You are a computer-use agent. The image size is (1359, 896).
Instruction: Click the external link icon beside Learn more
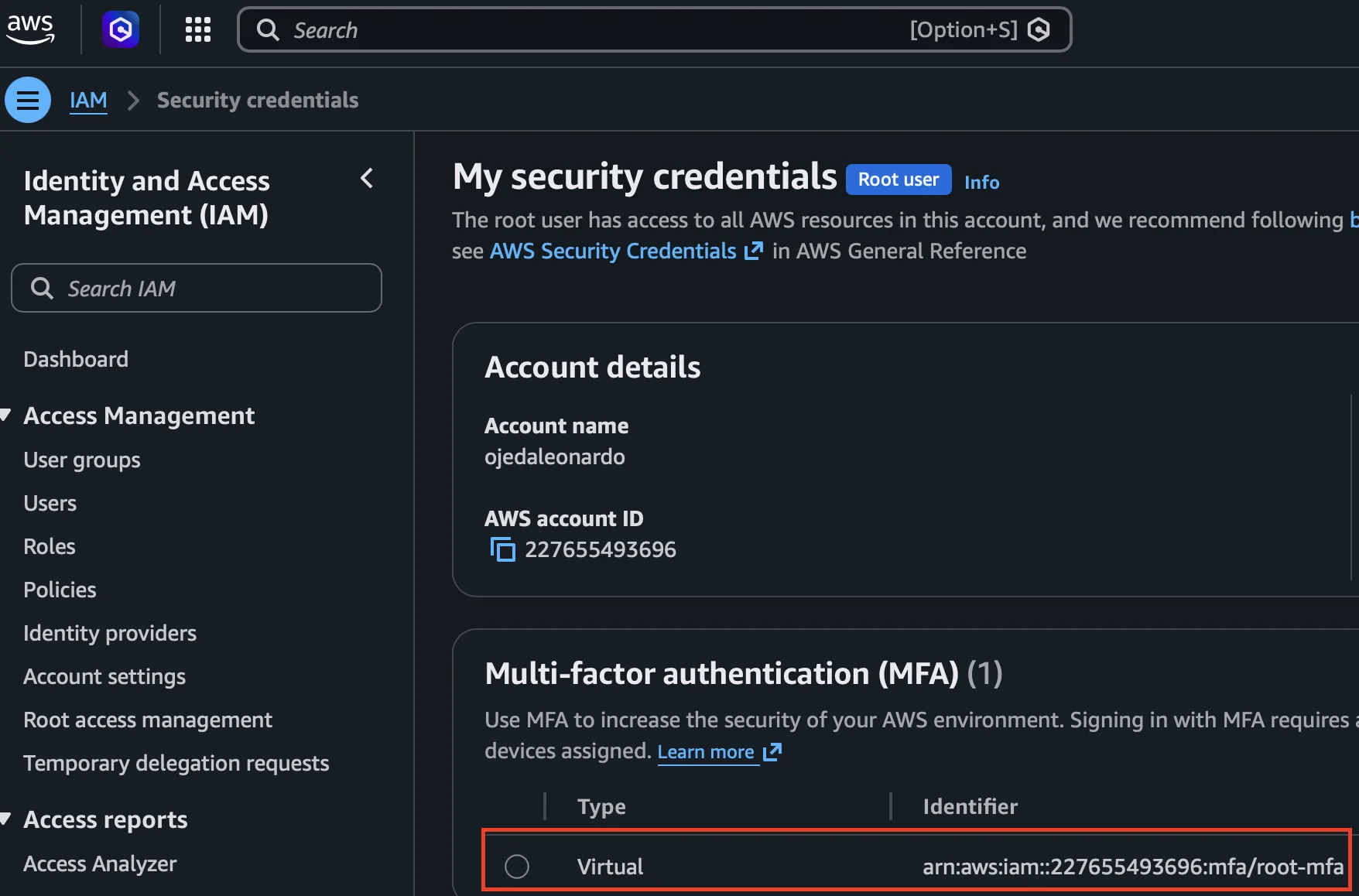click(x=772, y=751)
